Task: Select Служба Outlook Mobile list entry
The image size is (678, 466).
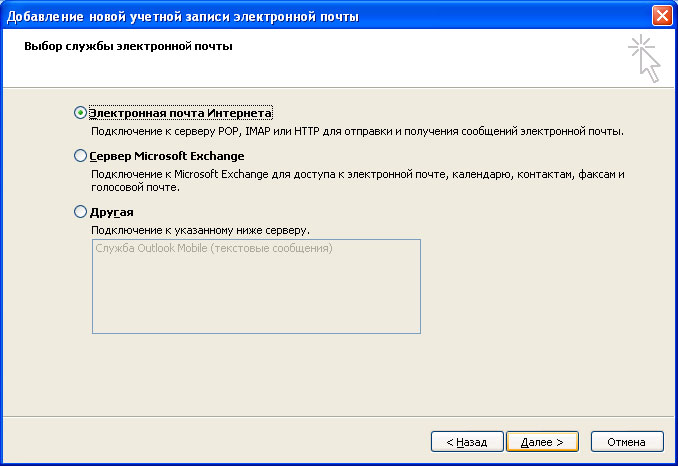Action: point(213,248)
